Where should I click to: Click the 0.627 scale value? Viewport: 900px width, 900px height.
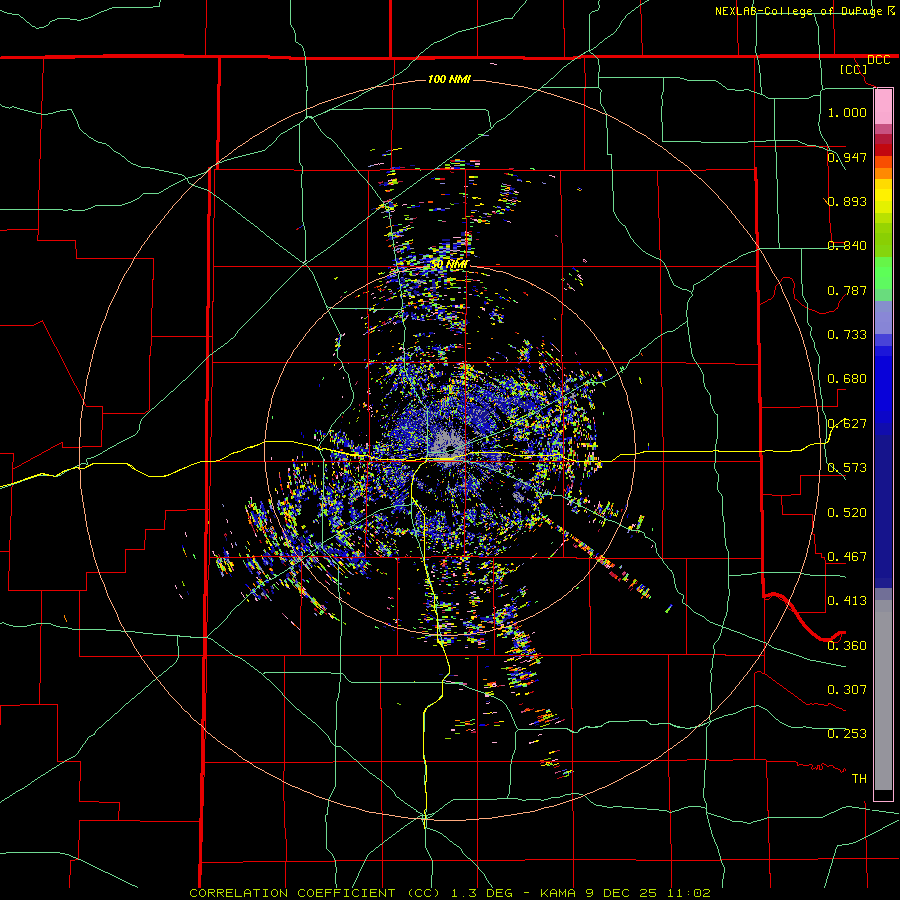(847, 424)
